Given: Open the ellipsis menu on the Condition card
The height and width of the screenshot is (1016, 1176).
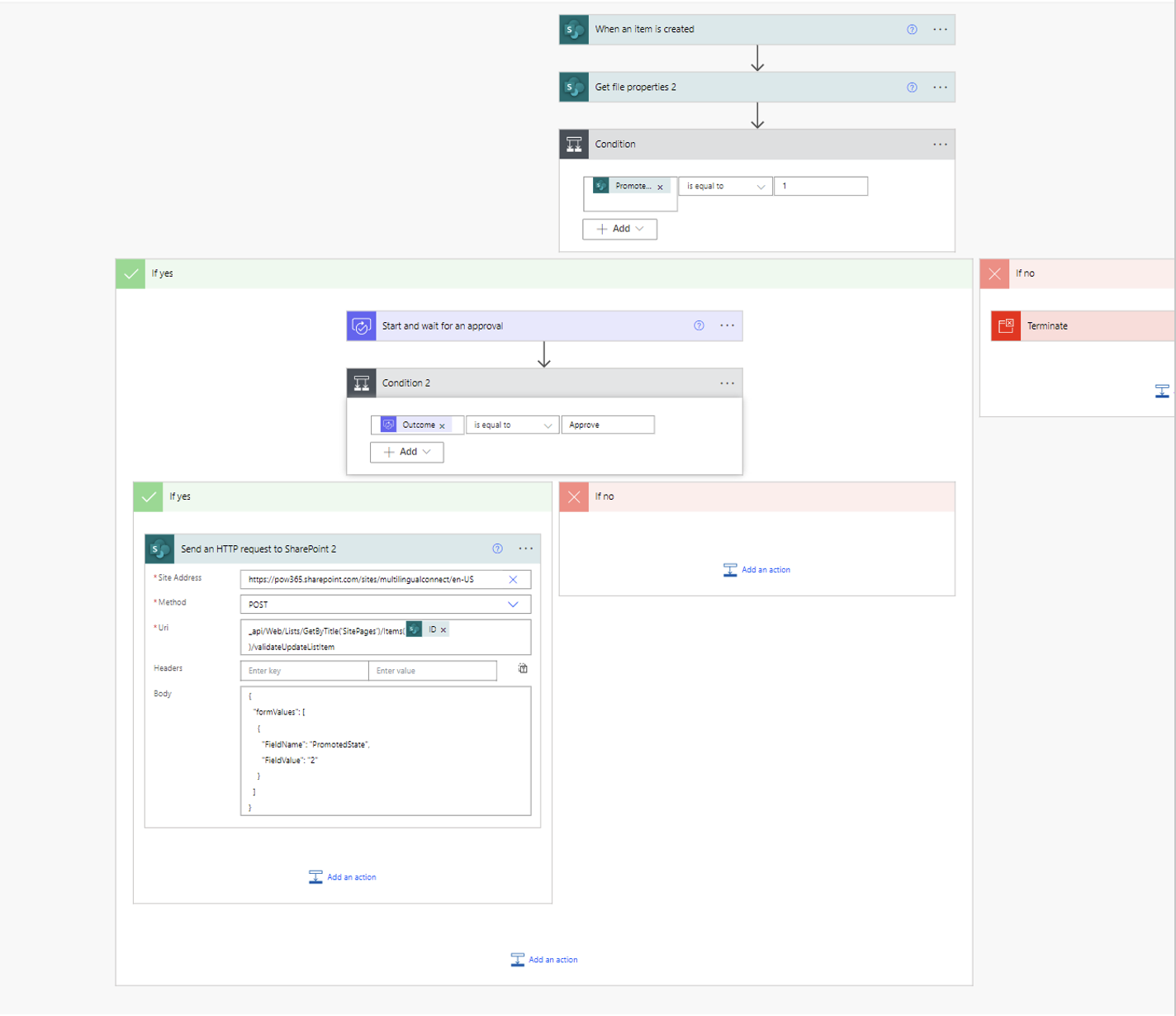Looking at the screenshot, I should [x=940, y=144].
